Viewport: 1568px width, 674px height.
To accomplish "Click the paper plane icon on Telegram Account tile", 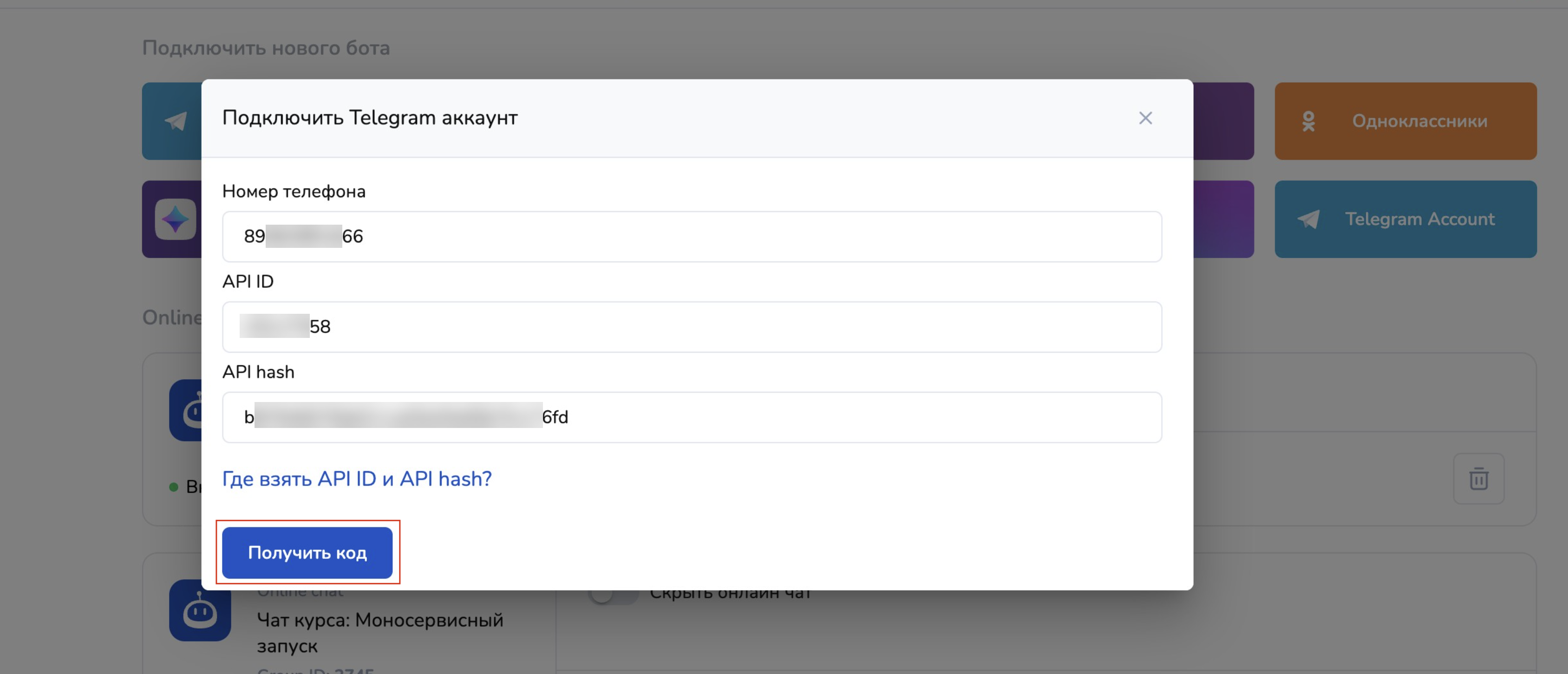I will [1308, 219].
